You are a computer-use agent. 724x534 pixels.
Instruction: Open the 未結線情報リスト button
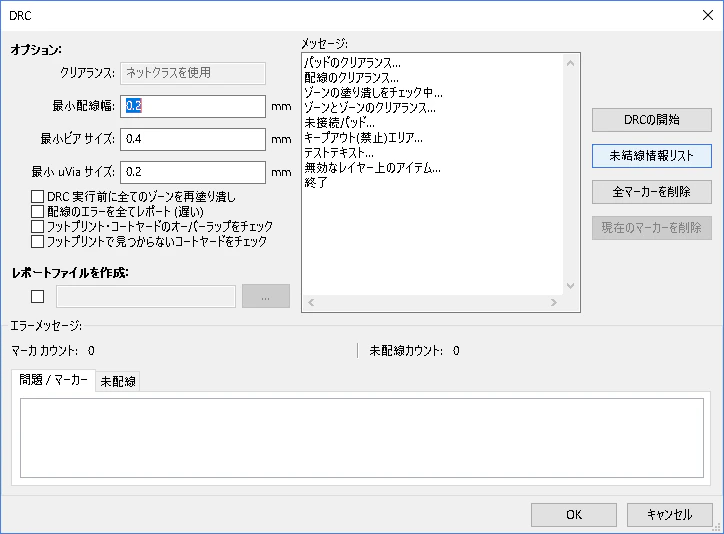point(652,156)
